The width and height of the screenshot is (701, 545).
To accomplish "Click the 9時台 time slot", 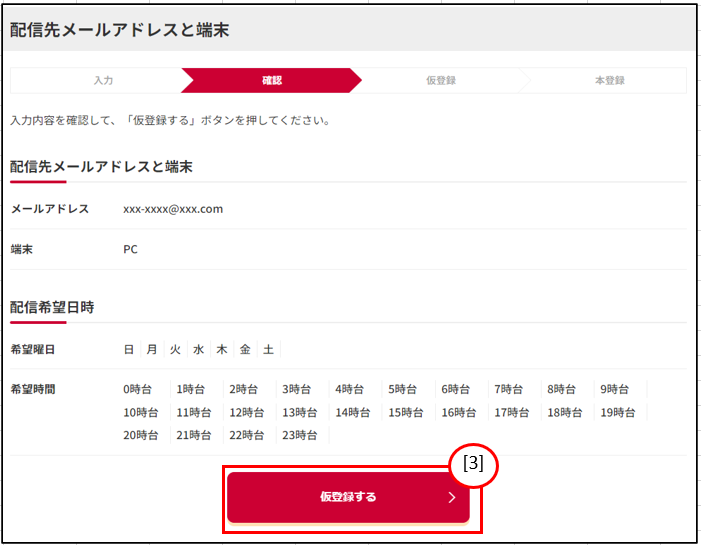I will 614,389.
